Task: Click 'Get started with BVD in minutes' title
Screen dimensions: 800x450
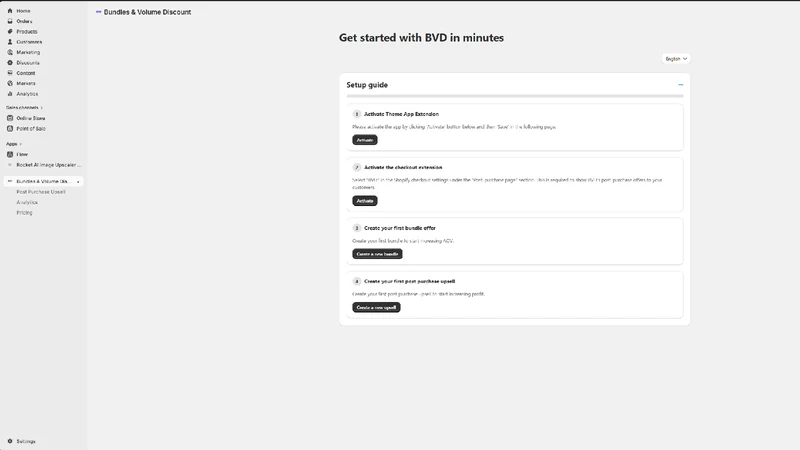Action: pos(421,38)
